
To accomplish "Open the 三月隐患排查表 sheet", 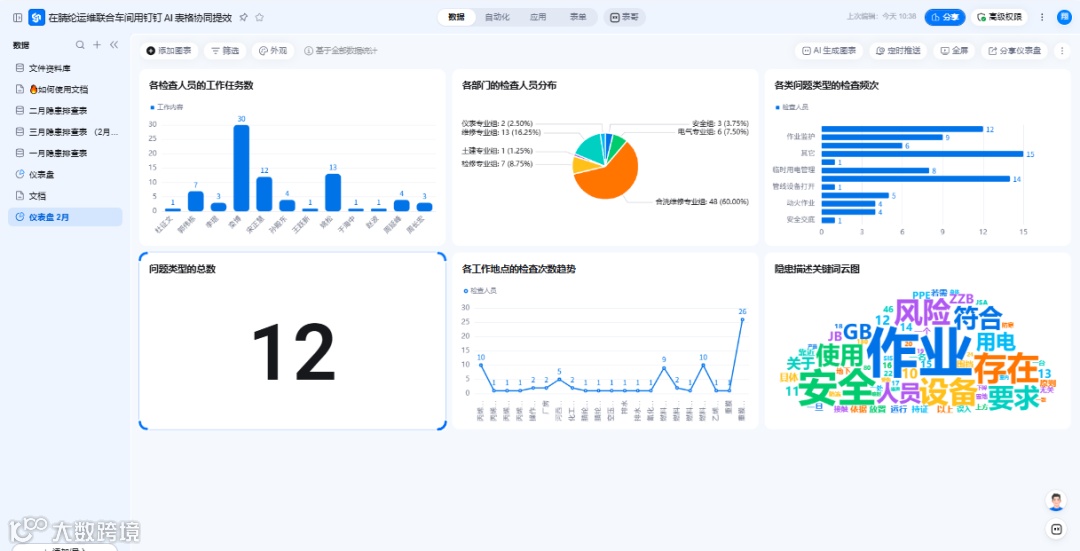I will coord(65,132).
